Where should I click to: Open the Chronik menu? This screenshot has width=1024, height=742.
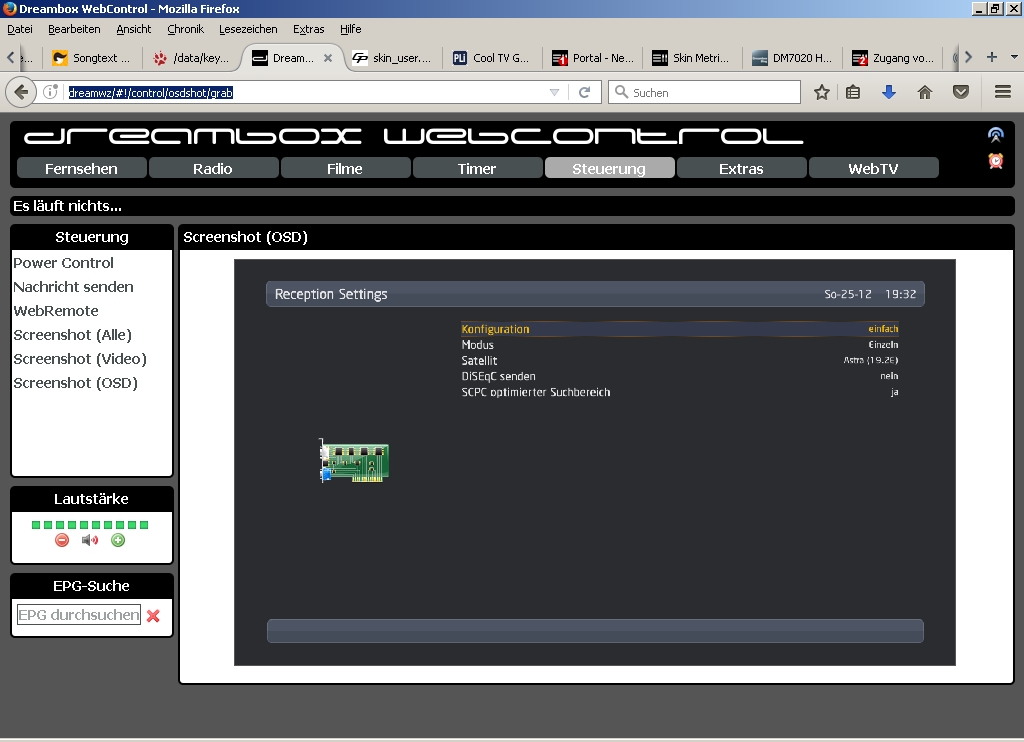(x=185, y=29)
